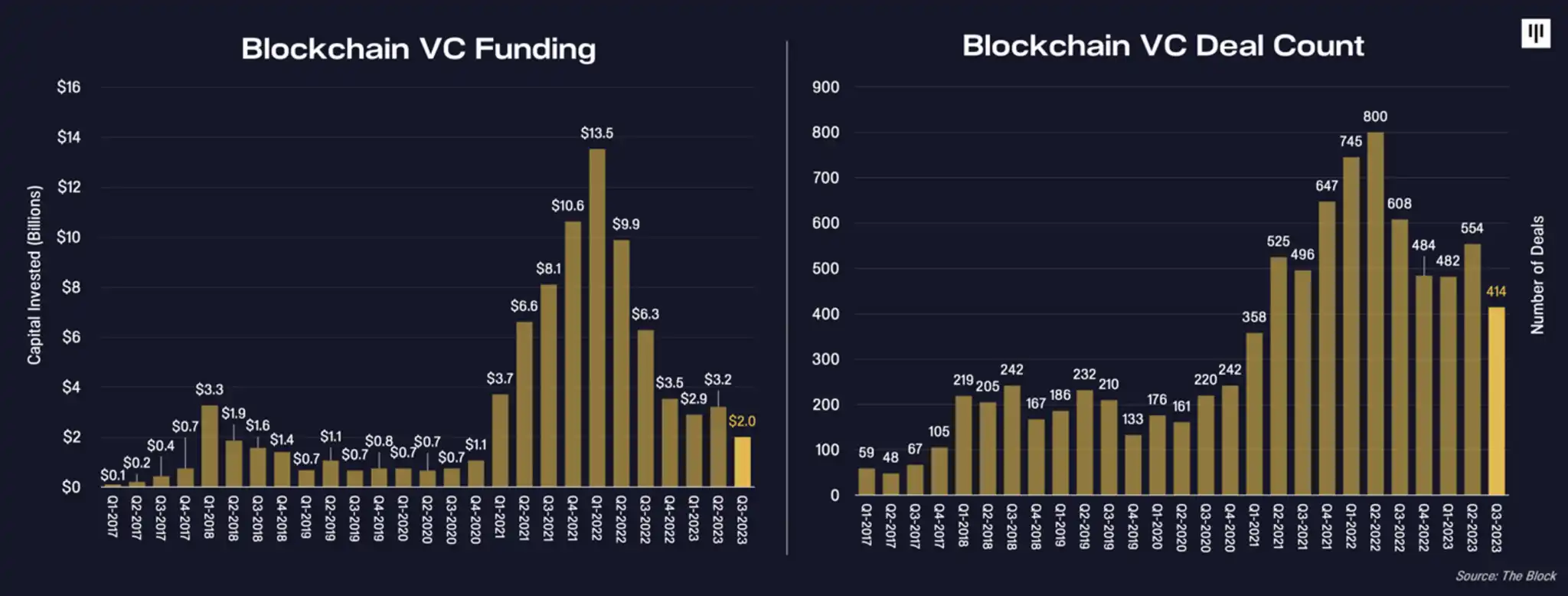
Task: Click the $6.6 funding bar for Q2-2021
Action: (x=524, y=404)
